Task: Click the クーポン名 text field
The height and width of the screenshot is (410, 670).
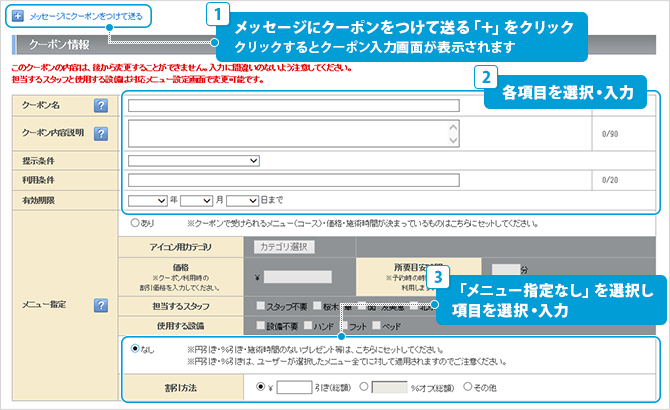Action: (x=294, y=105)
